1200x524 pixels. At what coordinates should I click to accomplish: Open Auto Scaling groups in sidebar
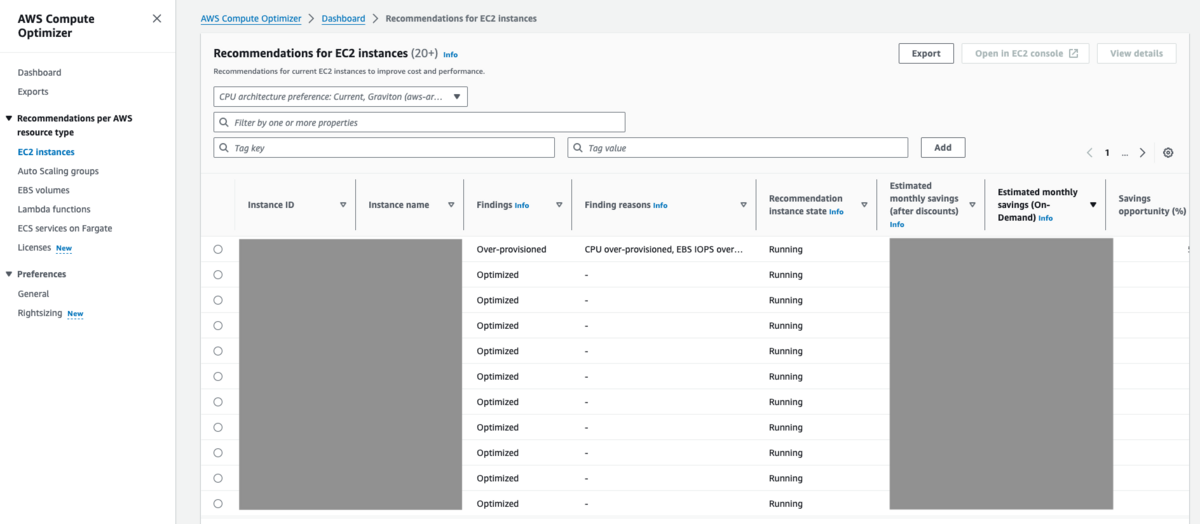(x=58, y=171)
